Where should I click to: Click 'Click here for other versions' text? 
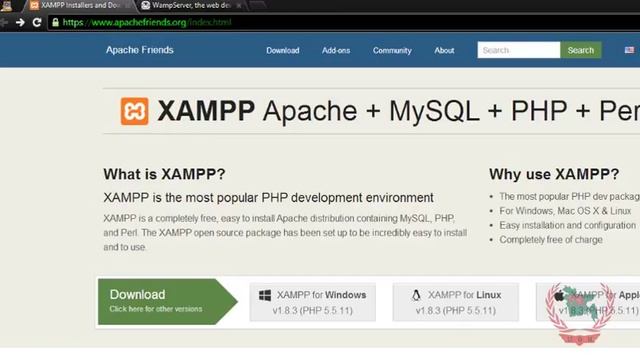(156, 309)
